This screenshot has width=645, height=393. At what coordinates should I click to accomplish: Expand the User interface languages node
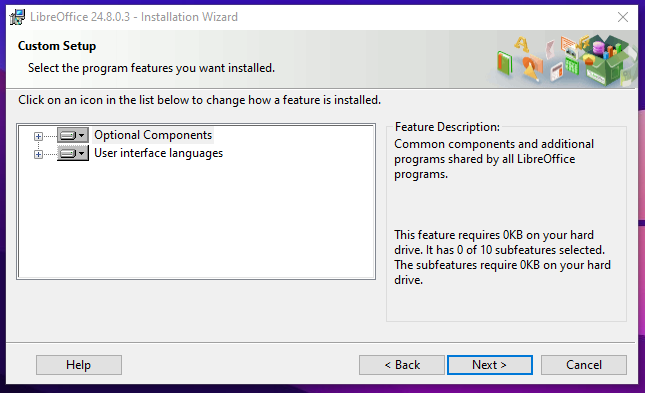click(38, 154)
